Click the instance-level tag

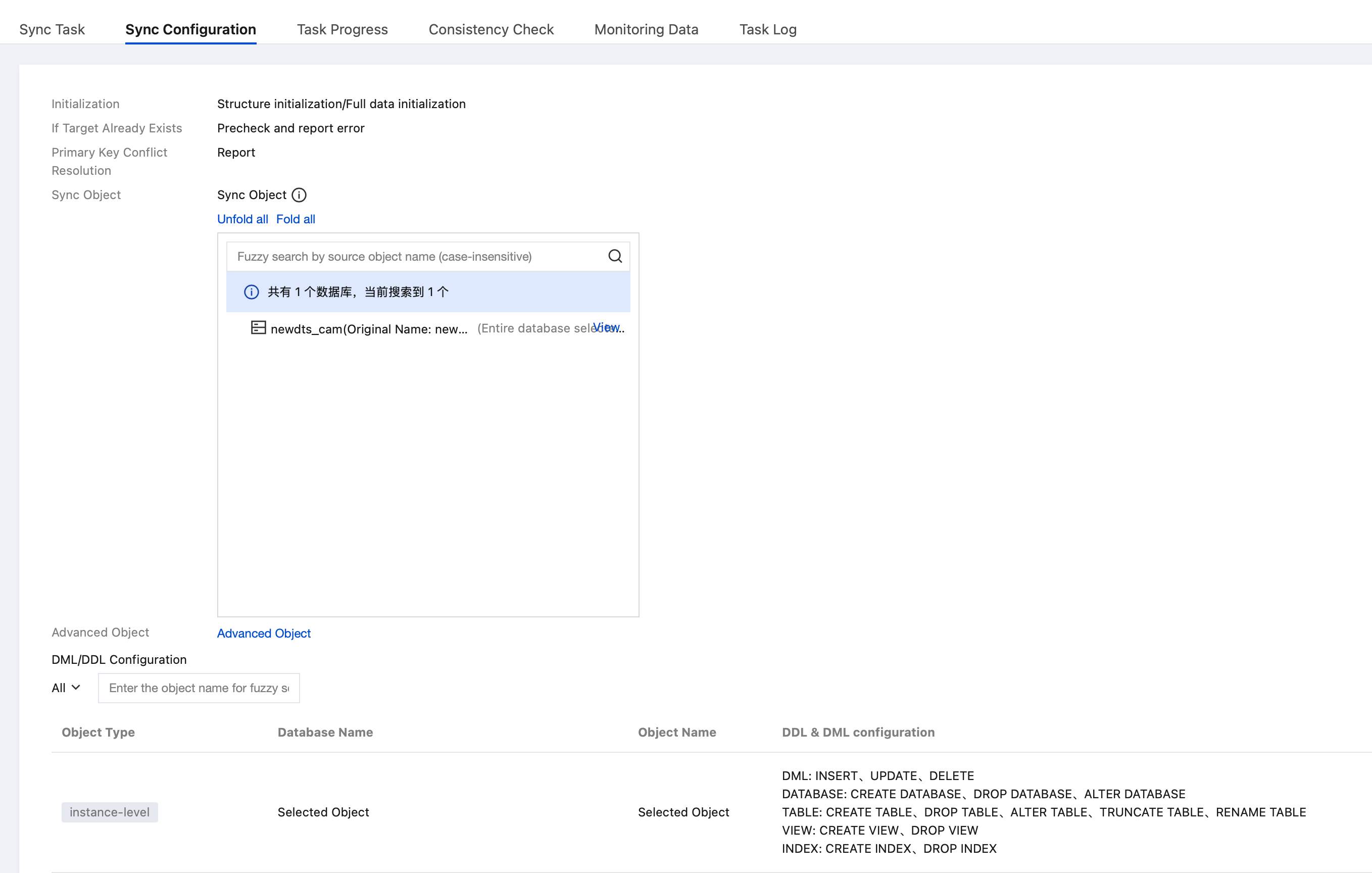pyautogui.click(x=110, y=812)
